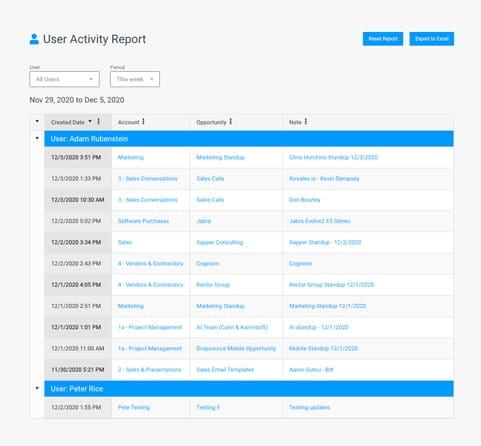Open the This week period dropdown
The image size is (481, 446).
pos(135,79)
